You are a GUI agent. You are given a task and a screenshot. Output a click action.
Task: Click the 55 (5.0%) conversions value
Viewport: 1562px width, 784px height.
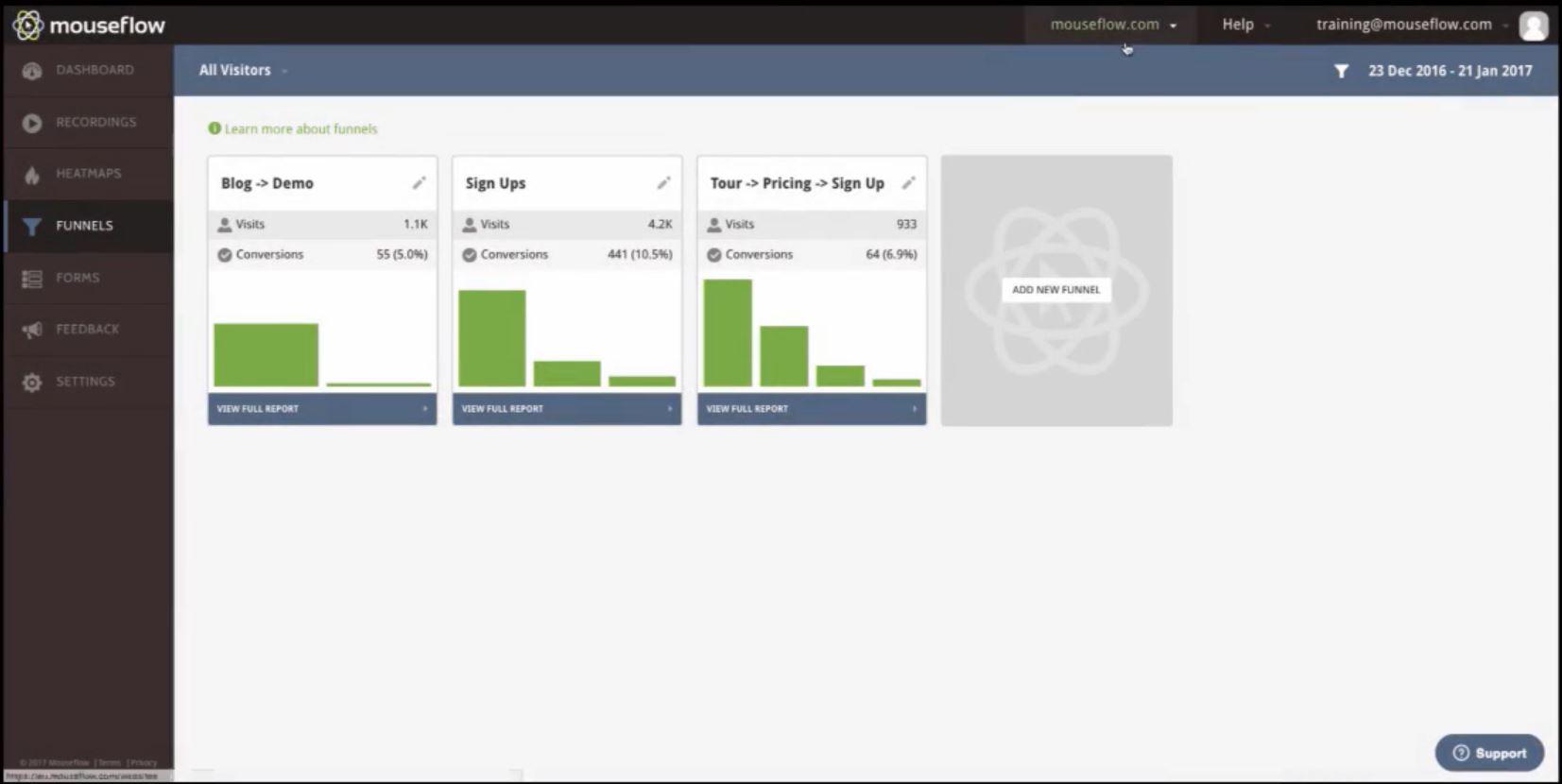pos(402,255)
